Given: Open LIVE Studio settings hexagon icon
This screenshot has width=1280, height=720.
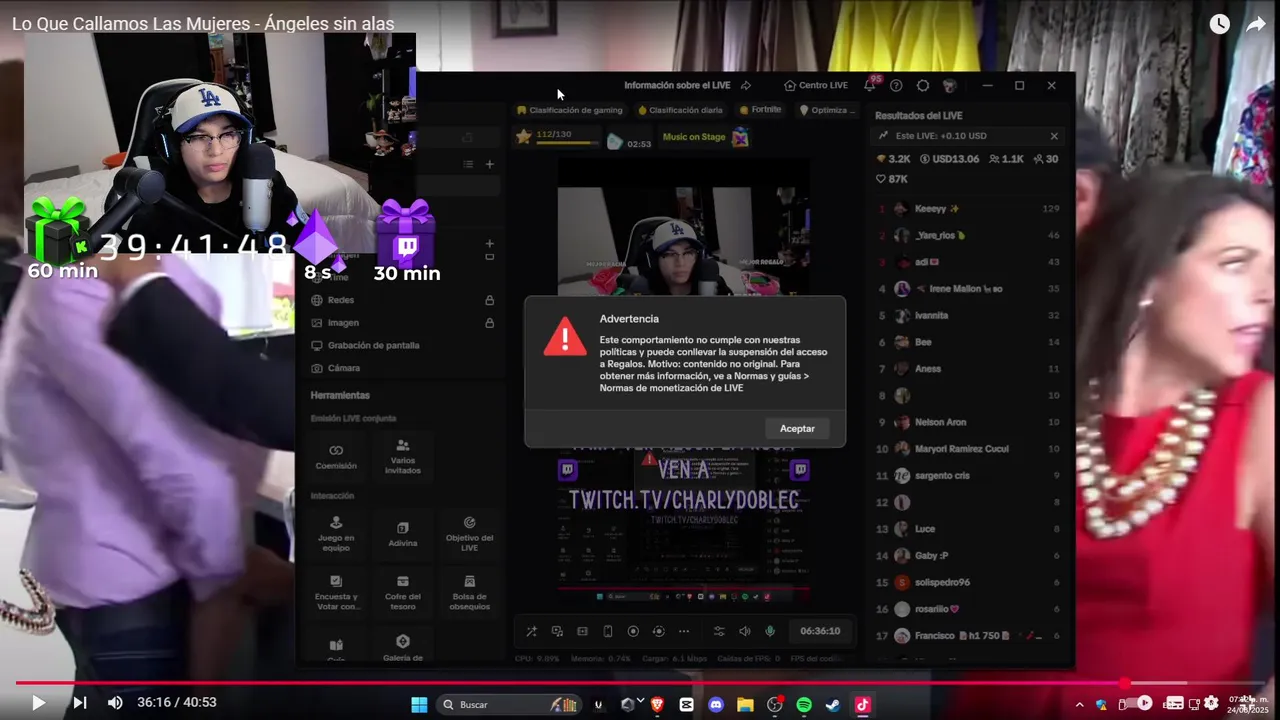Looking at the screenshot, I should click(x=923, y=86).
